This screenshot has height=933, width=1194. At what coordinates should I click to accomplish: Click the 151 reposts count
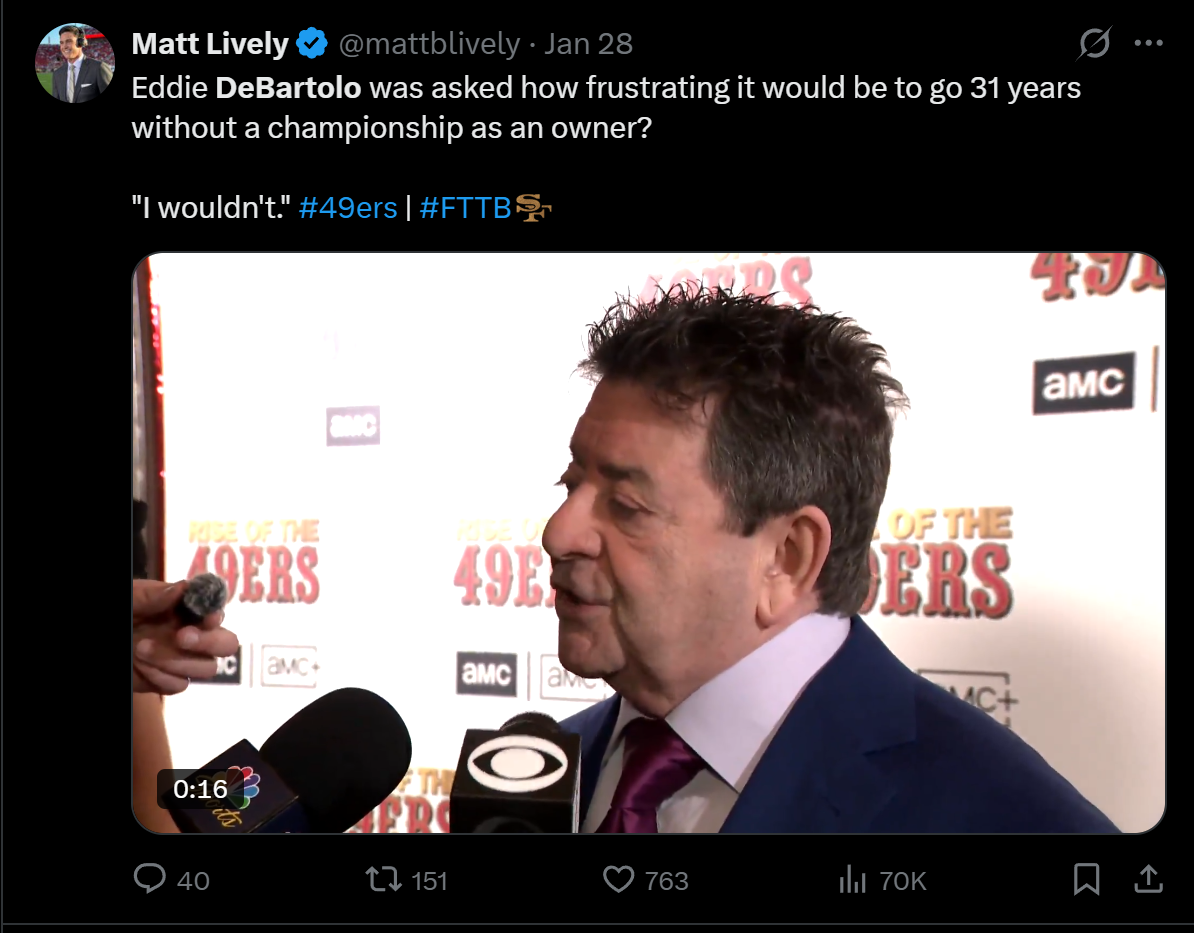[429, 880]
